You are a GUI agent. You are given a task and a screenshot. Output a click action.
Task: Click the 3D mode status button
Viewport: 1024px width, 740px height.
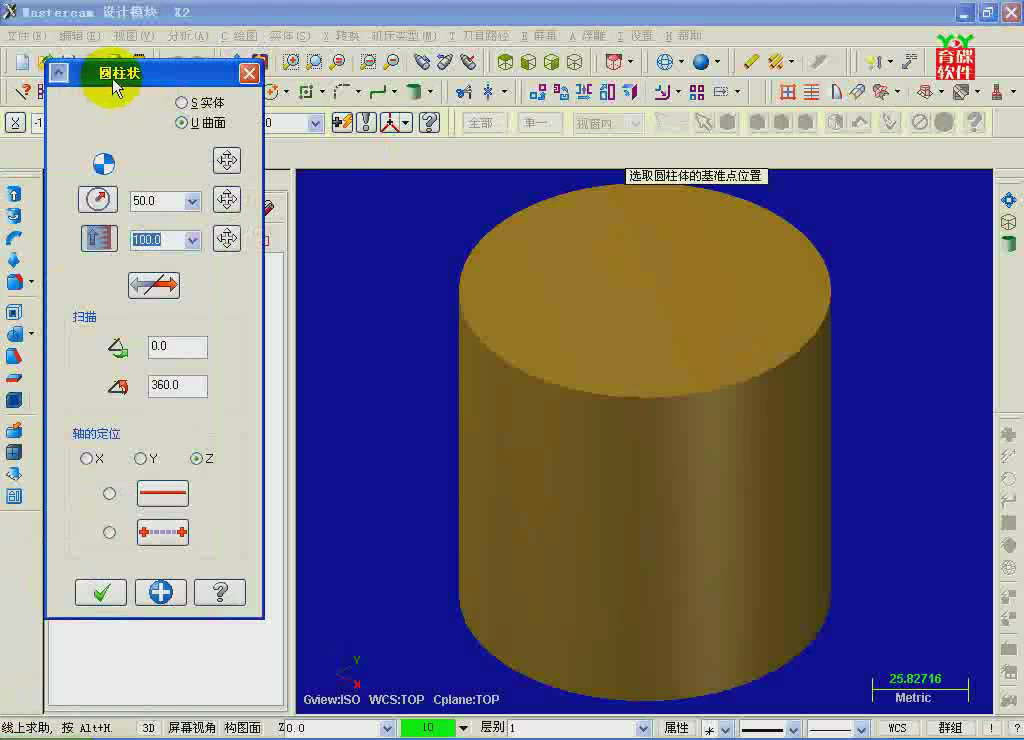click(149, 728)
